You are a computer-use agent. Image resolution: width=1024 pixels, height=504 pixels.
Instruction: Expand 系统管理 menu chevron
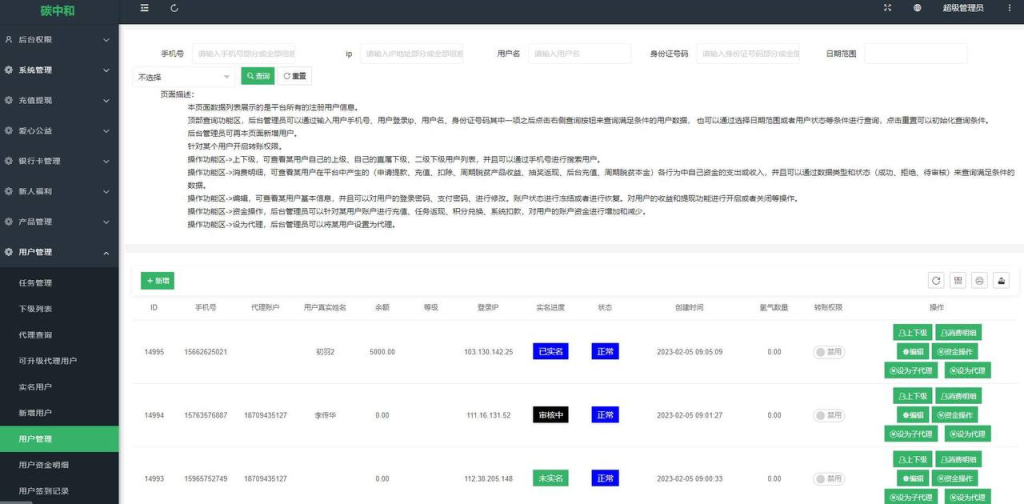tap(106, 71)
